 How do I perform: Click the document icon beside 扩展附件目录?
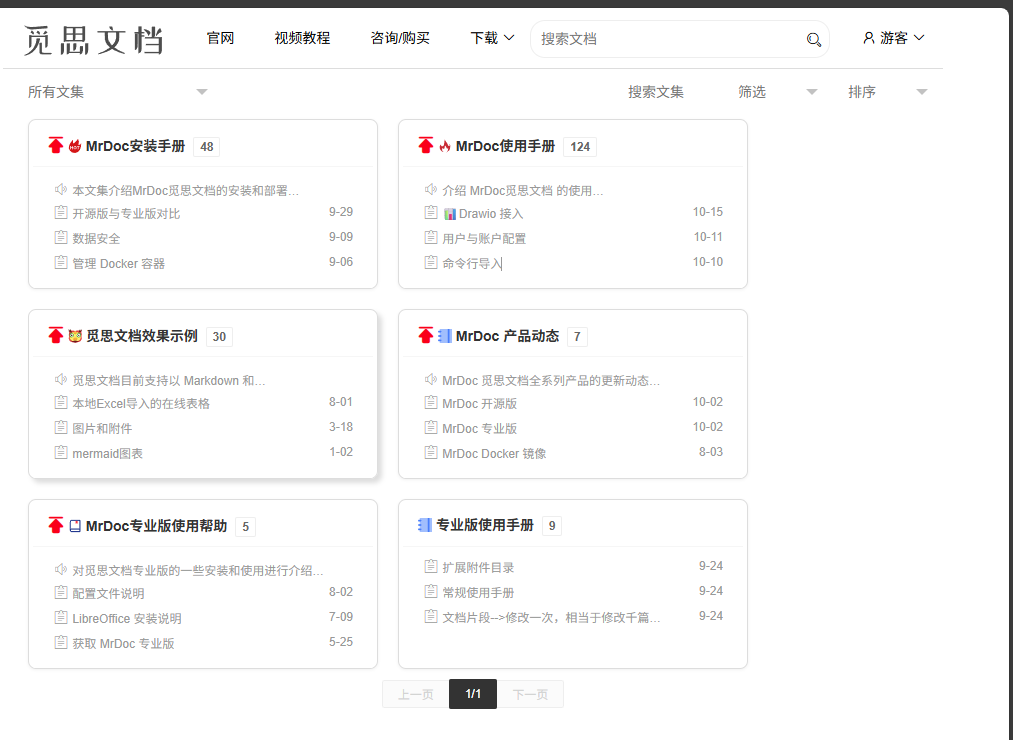431,566
